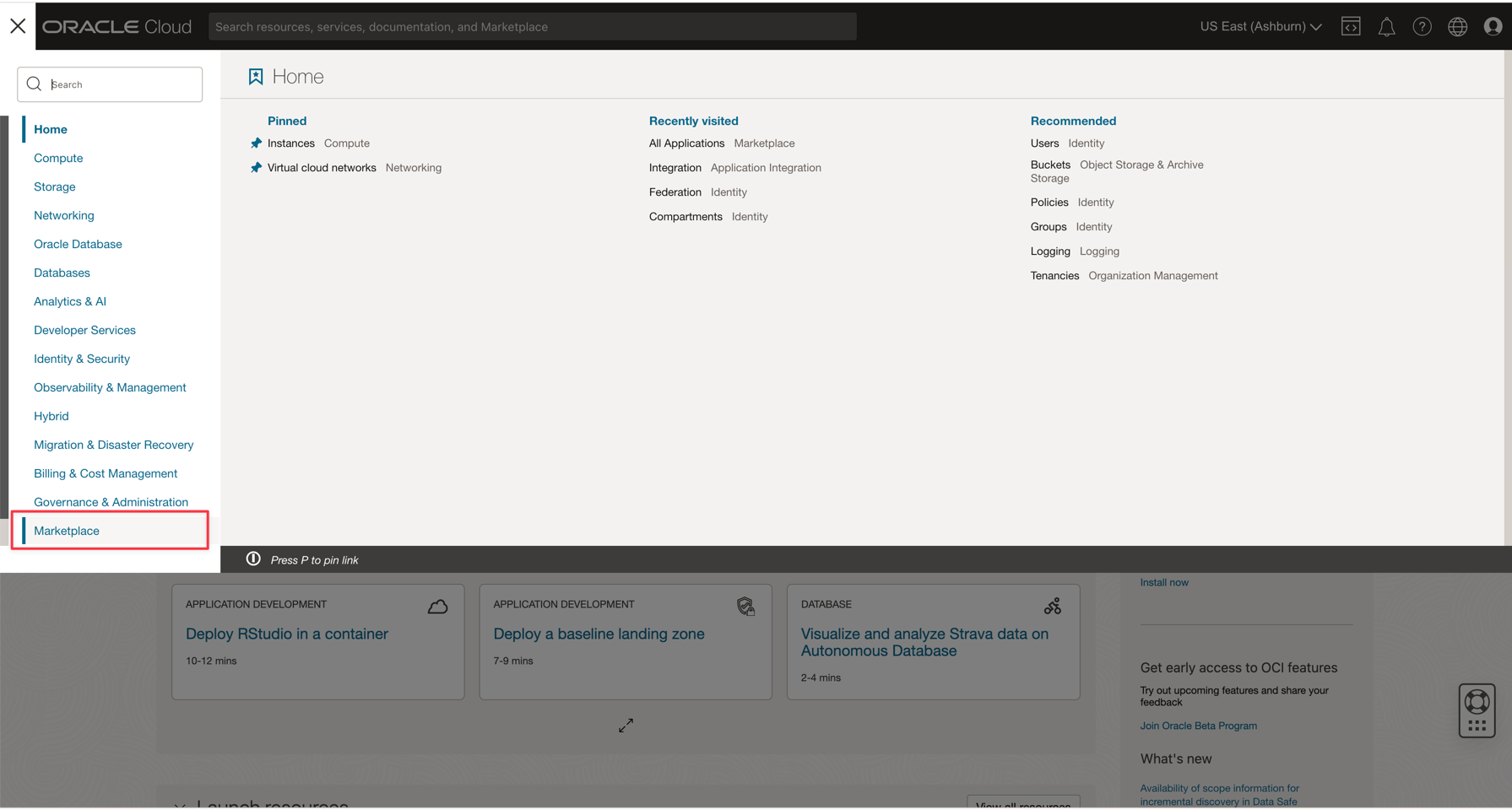Open the notifications bell icon
Image resolution: width=1512 pixels, height=810 pixels.
(x=1386, y=27)
